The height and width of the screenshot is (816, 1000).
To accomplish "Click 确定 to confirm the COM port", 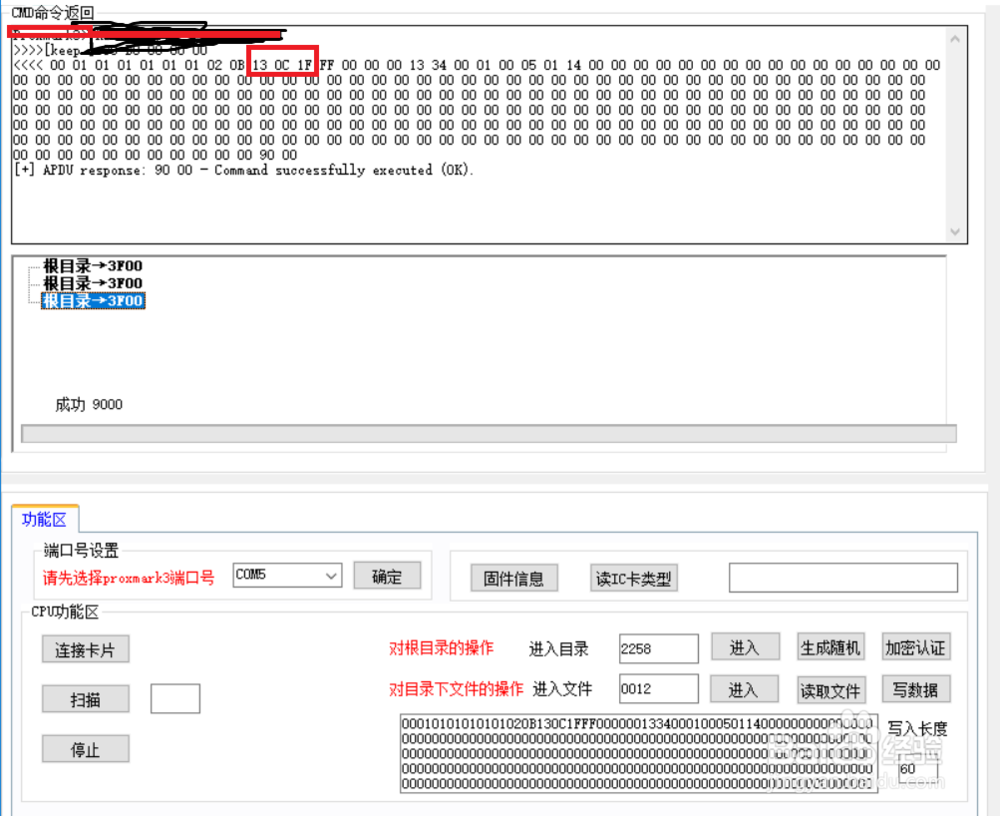I will (x=387, y=575).
